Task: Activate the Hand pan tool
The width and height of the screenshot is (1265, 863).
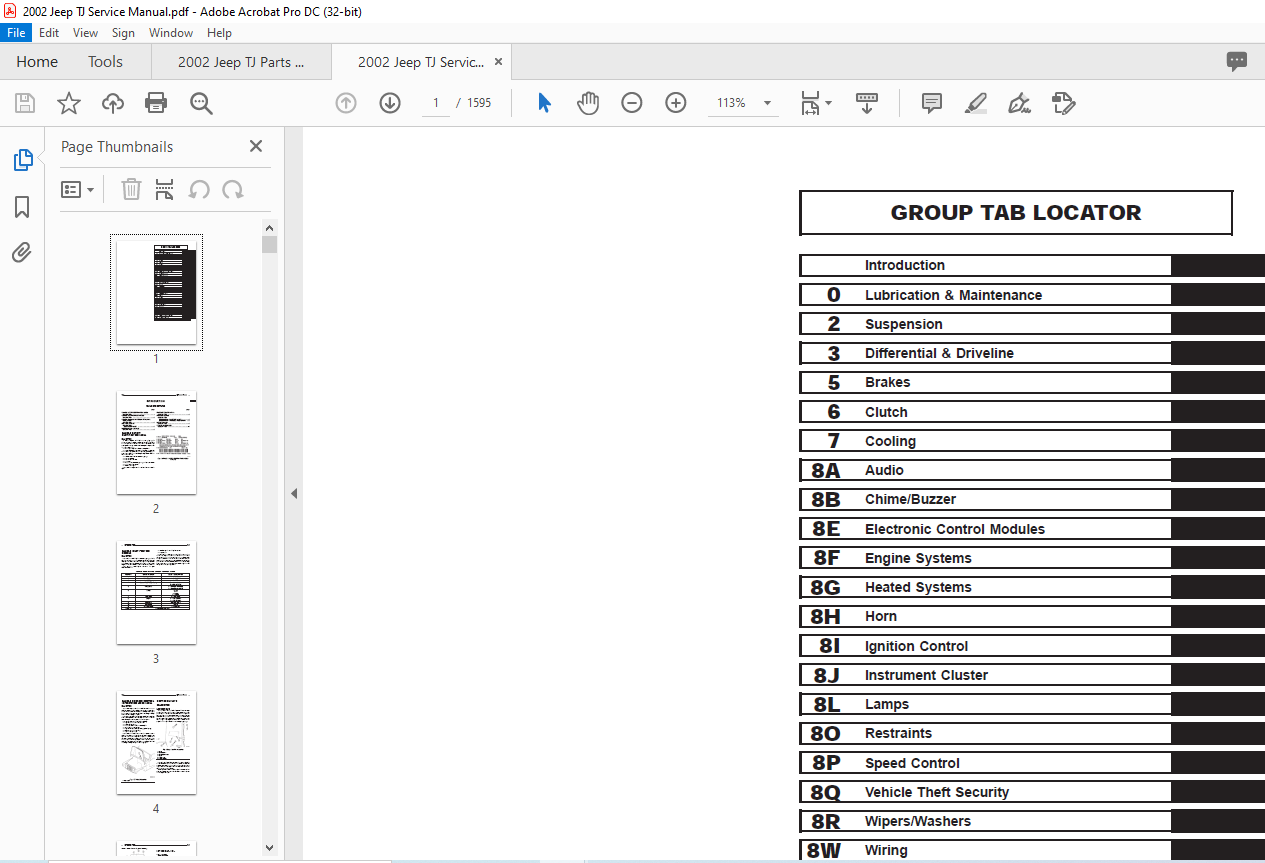Action: 588,103
